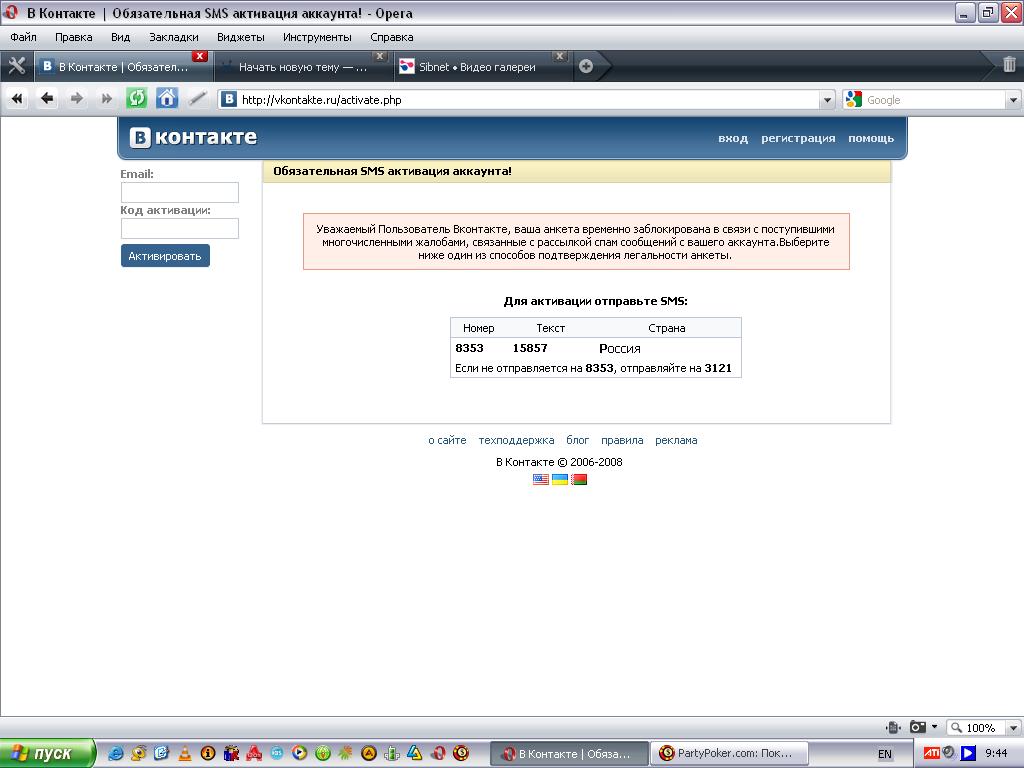The image size is (1024, 768).
Task: Click the Код активации input field
Action: tap(180, 229)
